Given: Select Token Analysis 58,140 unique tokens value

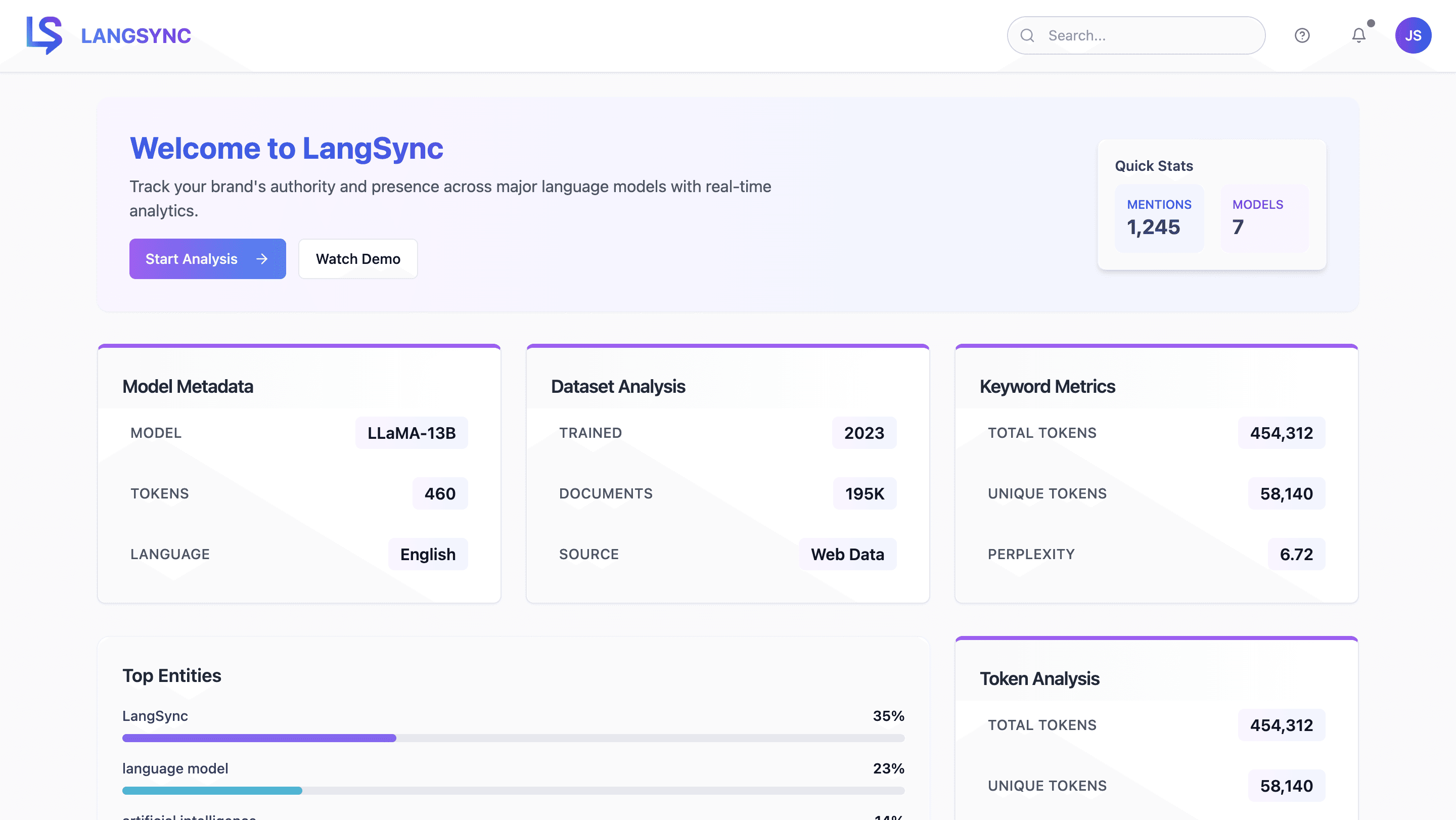Looking at the screenshot, I should tap(1287, 786).
